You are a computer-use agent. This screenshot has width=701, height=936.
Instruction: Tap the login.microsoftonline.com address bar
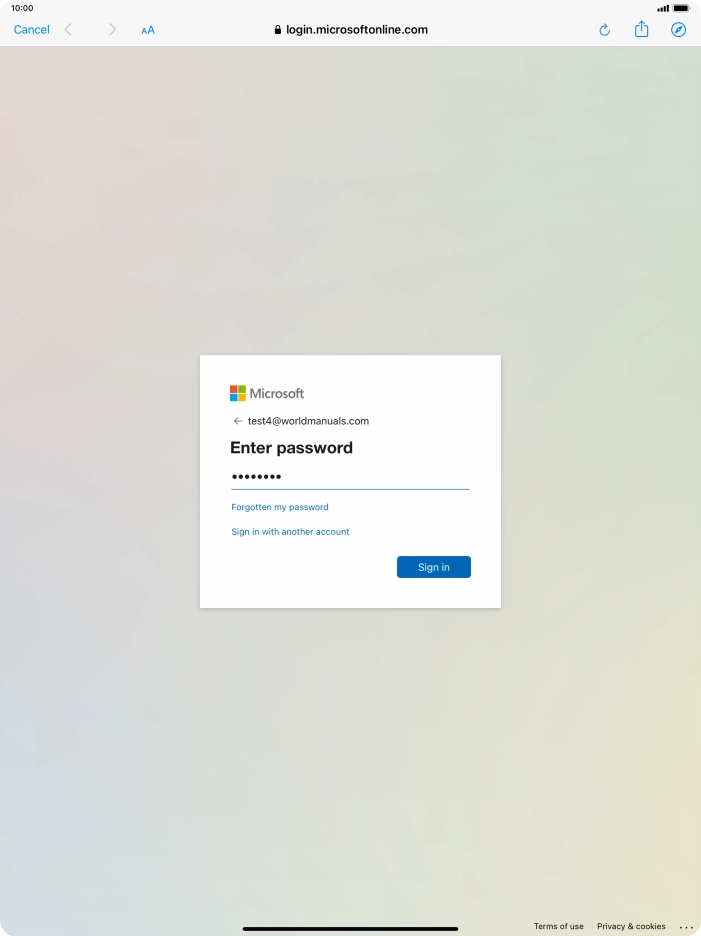[351, 30]
